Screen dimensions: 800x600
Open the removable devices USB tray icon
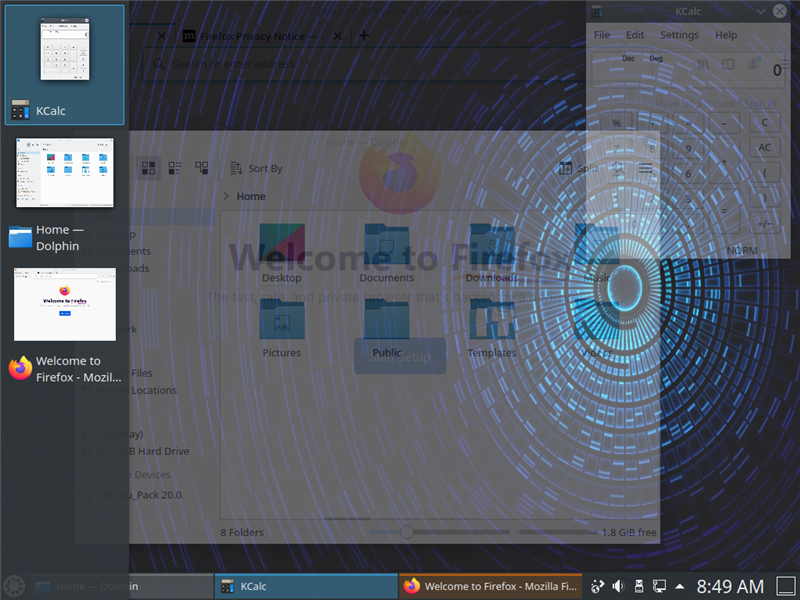(x=639, y=586)
